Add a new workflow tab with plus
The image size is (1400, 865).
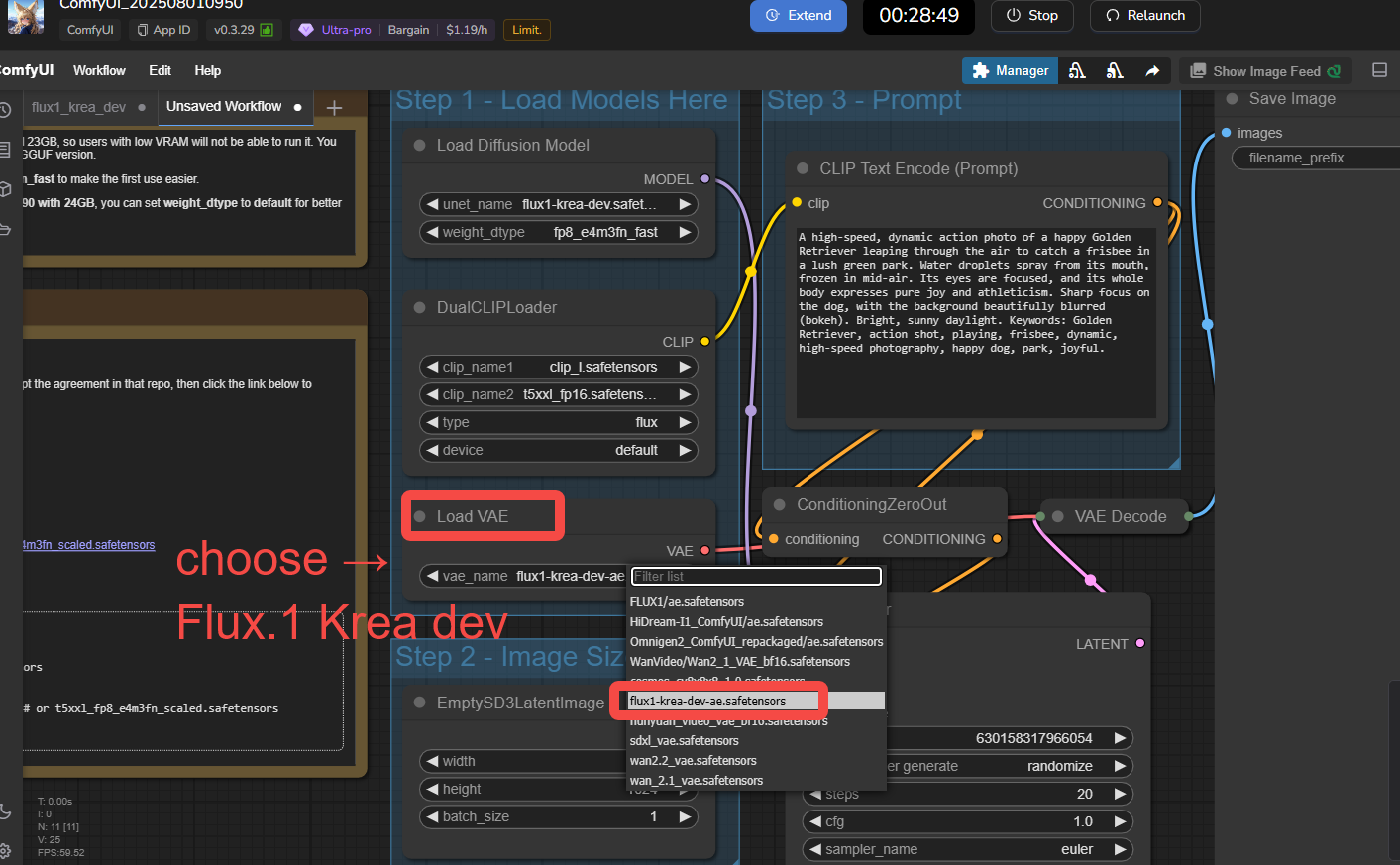click(x=334, y=107)
